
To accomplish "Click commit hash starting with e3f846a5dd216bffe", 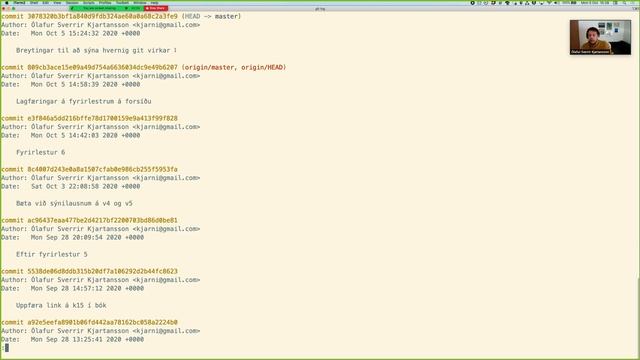I will [x=102, y=118].
